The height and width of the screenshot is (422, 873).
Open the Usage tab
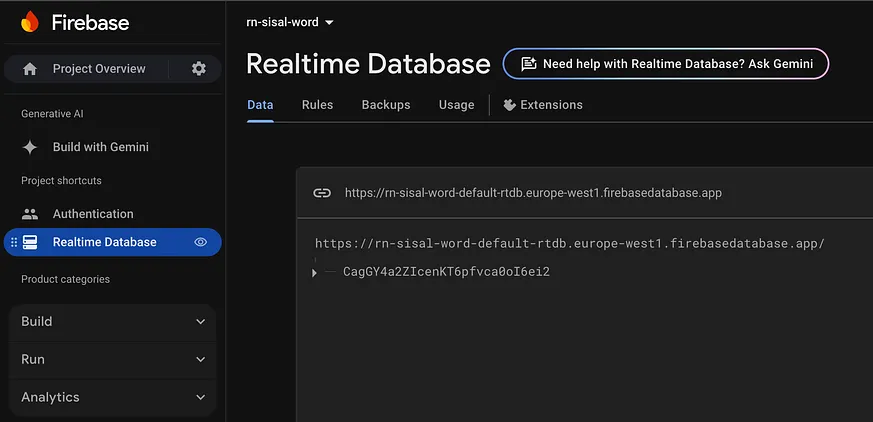[x=457, y=105]
